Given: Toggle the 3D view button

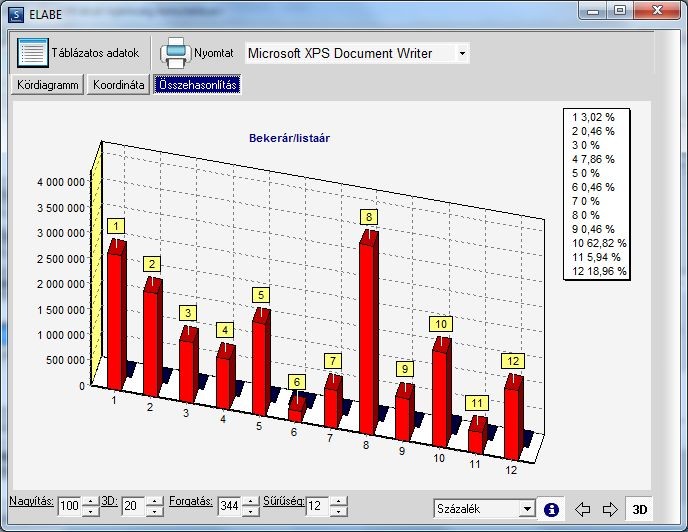Looking at the screenshot, I should point(639,509).
